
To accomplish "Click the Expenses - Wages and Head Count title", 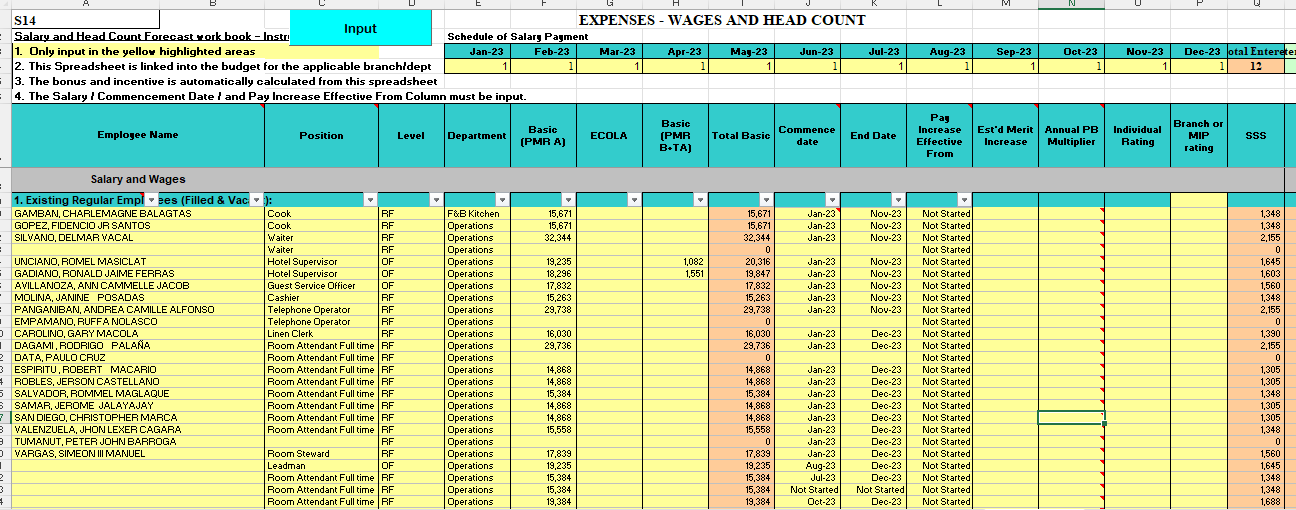I will tap(722, 20).
